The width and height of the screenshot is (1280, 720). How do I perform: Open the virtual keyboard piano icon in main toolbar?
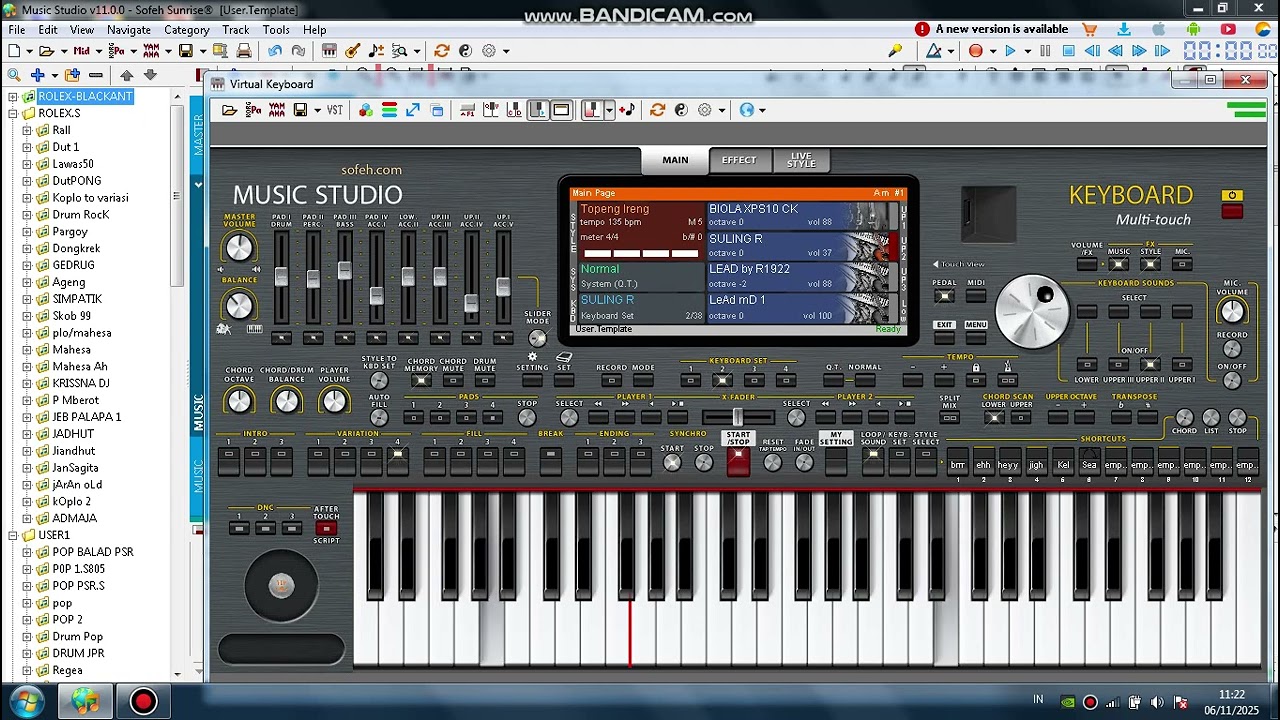point(328,50)
